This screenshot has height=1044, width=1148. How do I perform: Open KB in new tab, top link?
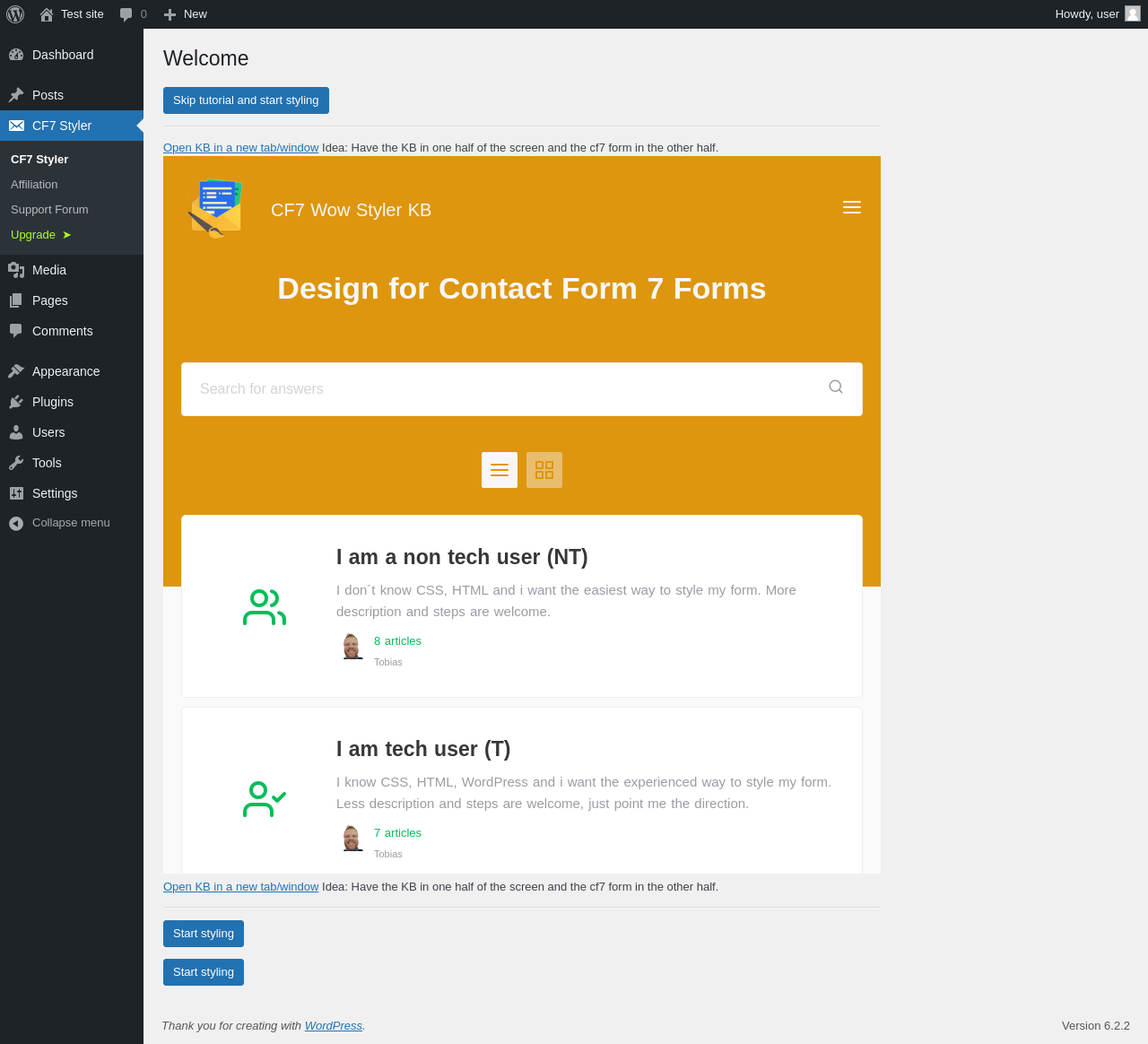(x=241, y=148)
